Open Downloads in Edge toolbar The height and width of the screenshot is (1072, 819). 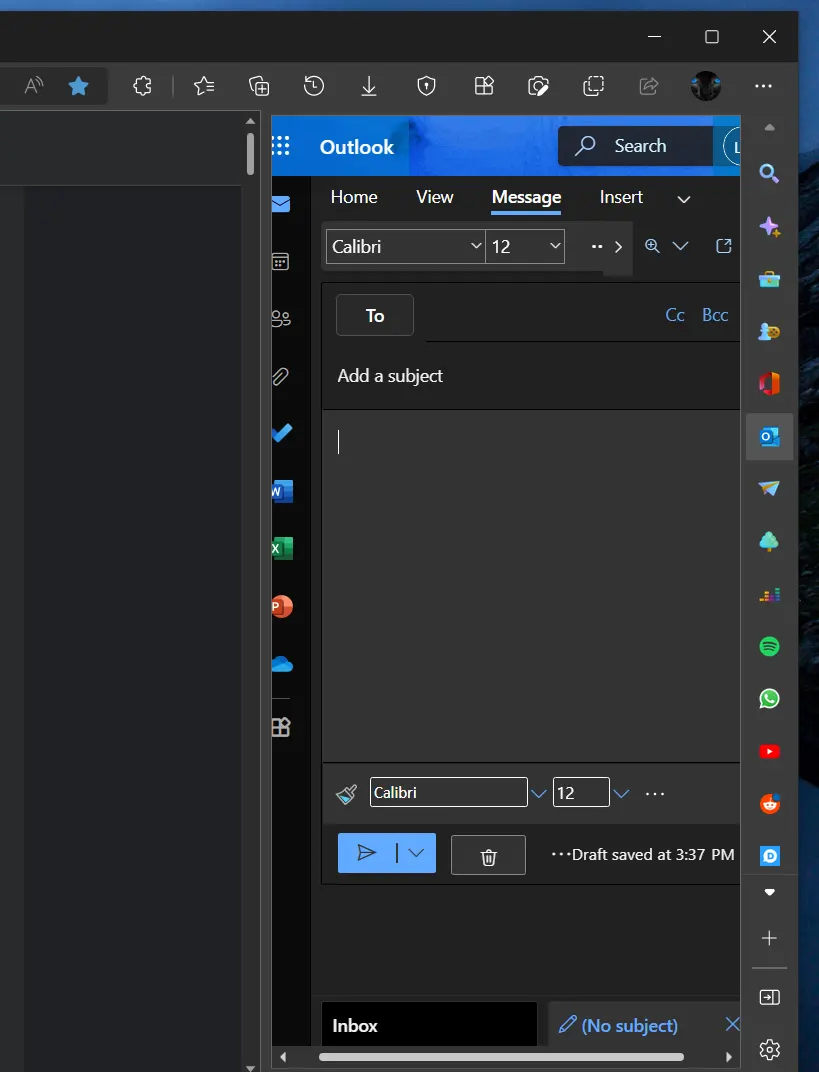[x=369, y=86]
